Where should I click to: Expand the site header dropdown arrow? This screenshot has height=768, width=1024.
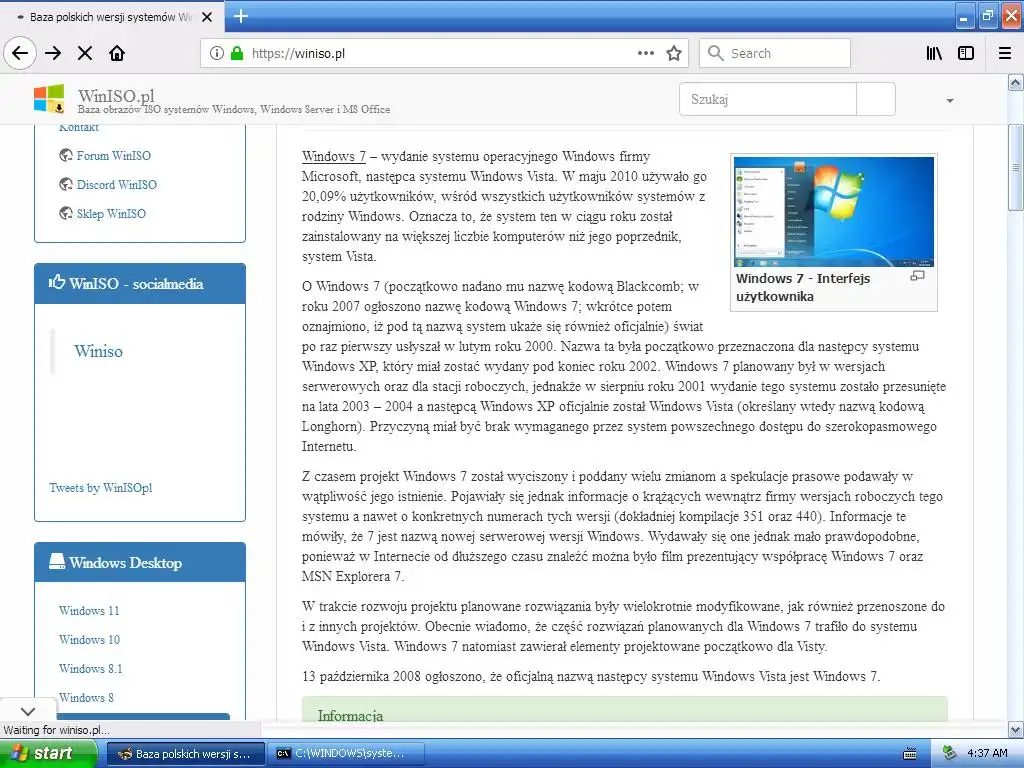click(950, 101)
